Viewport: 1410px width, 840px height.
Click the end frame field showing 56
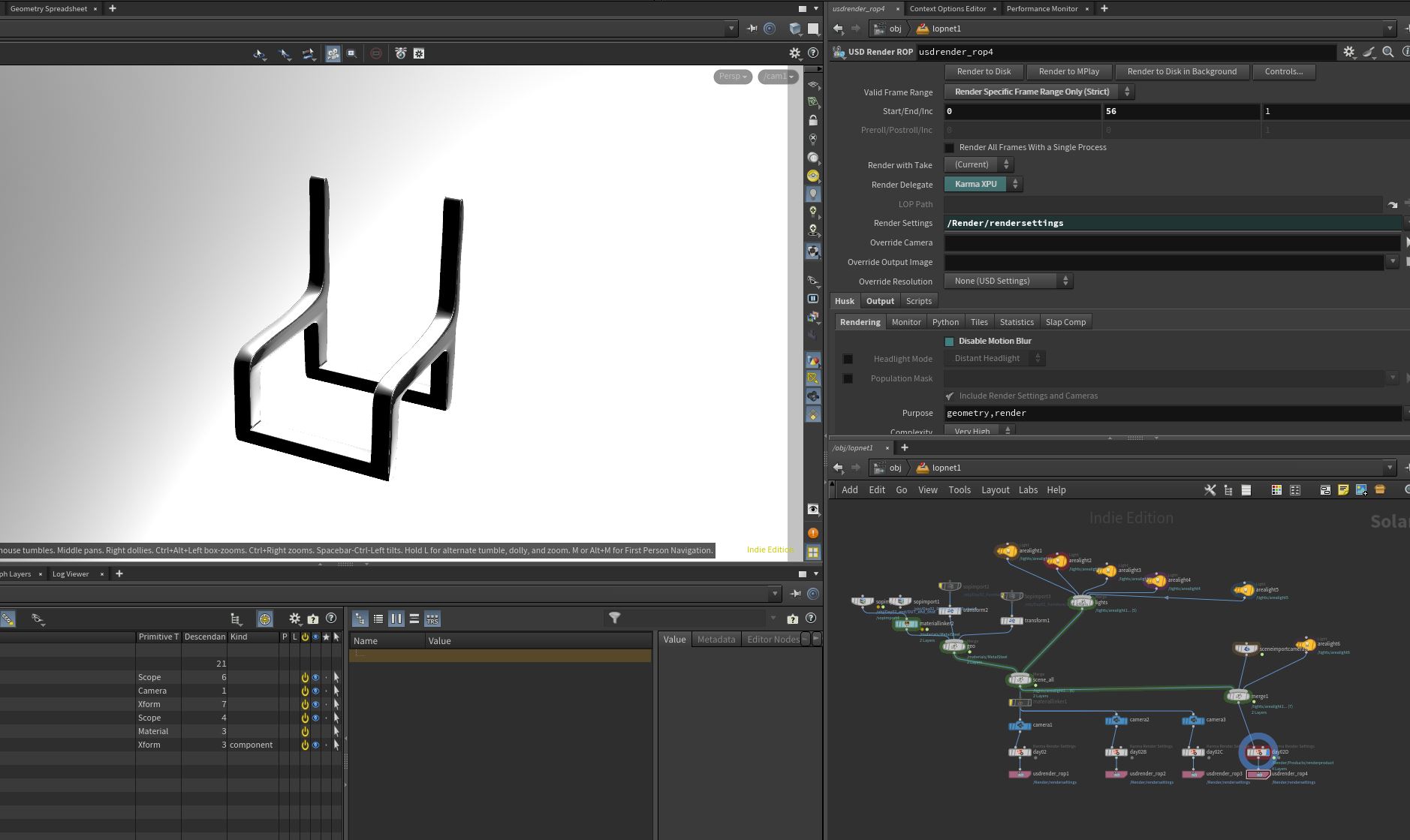[1181, 111]
